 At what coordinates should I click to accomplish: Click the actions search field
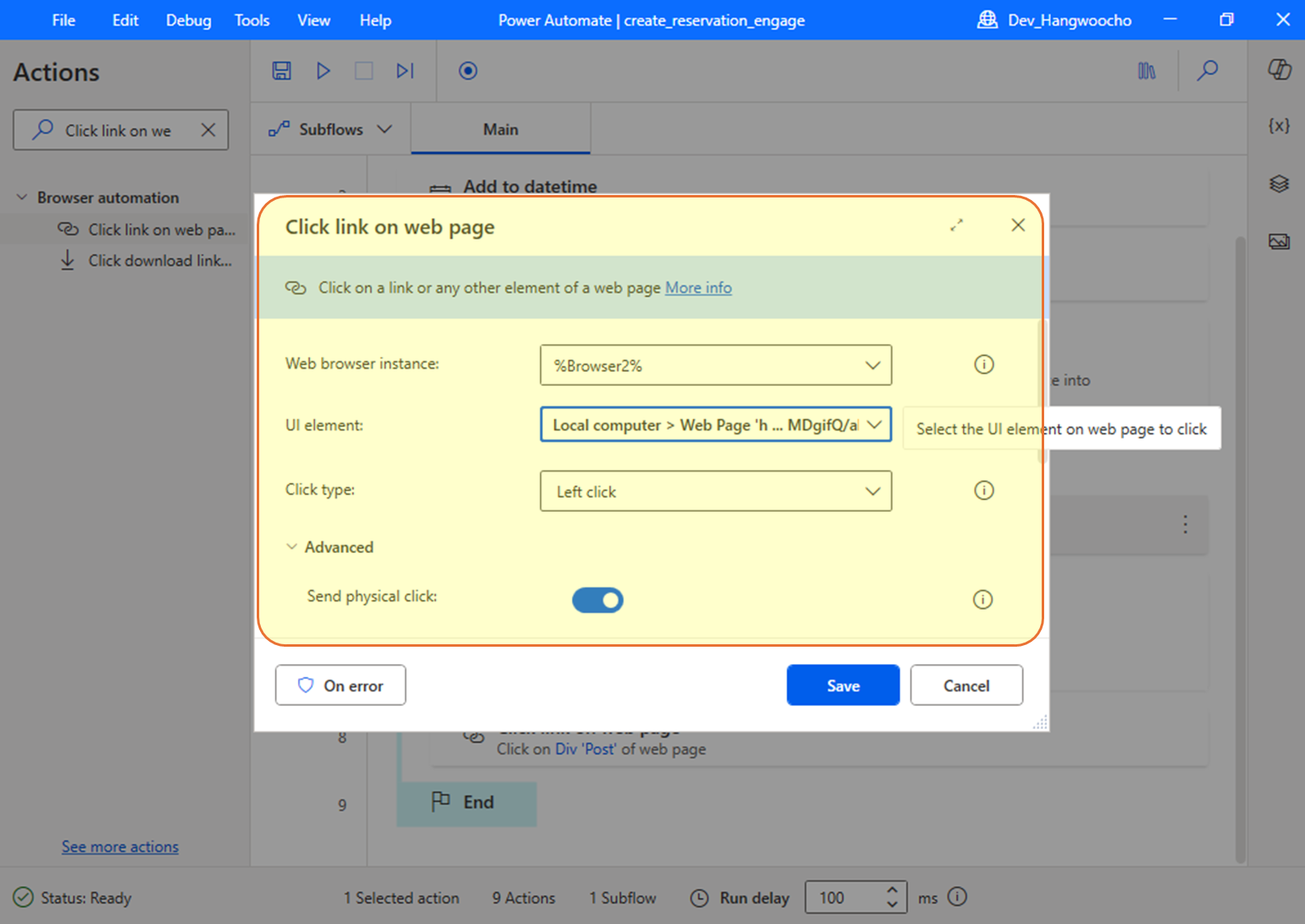(121, 130)
